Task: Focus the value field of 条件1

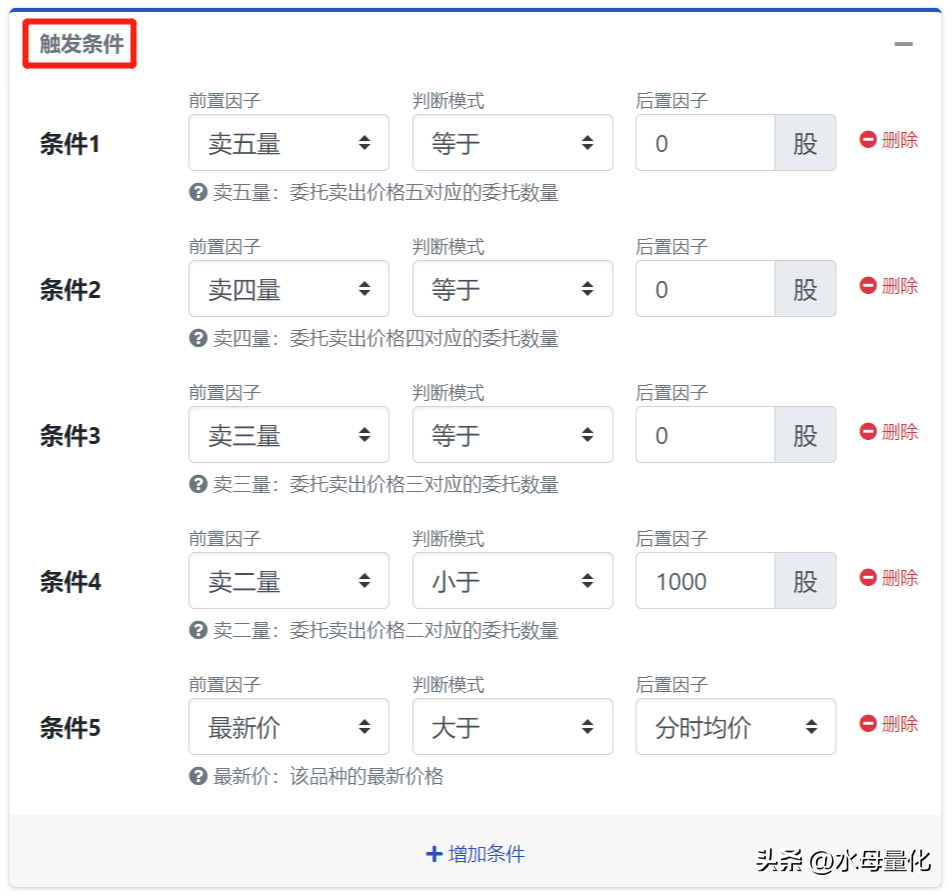Action: tap(705, 143)
